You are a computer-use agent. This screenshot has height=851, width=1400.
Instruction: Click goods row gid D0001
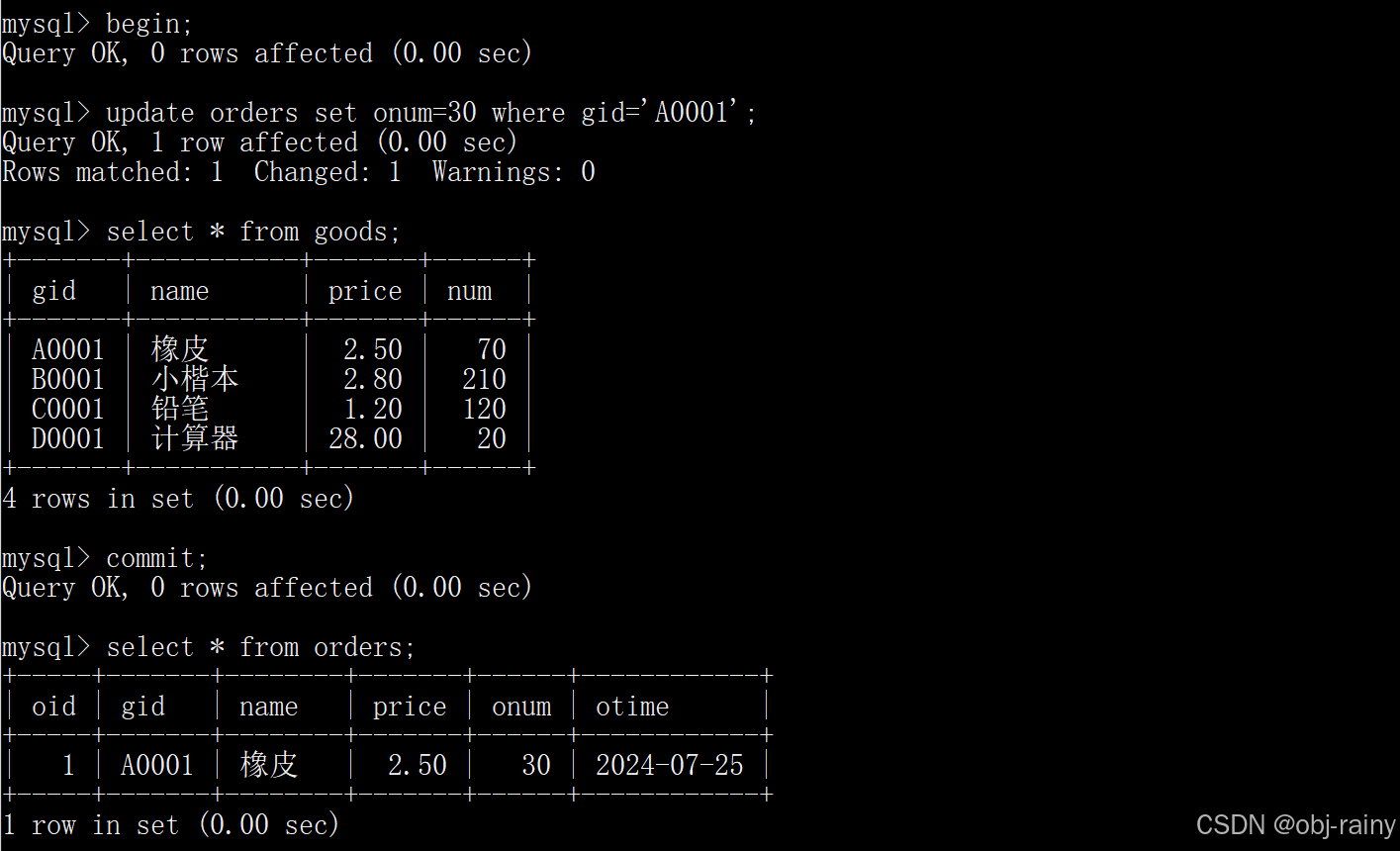point(67,439)
